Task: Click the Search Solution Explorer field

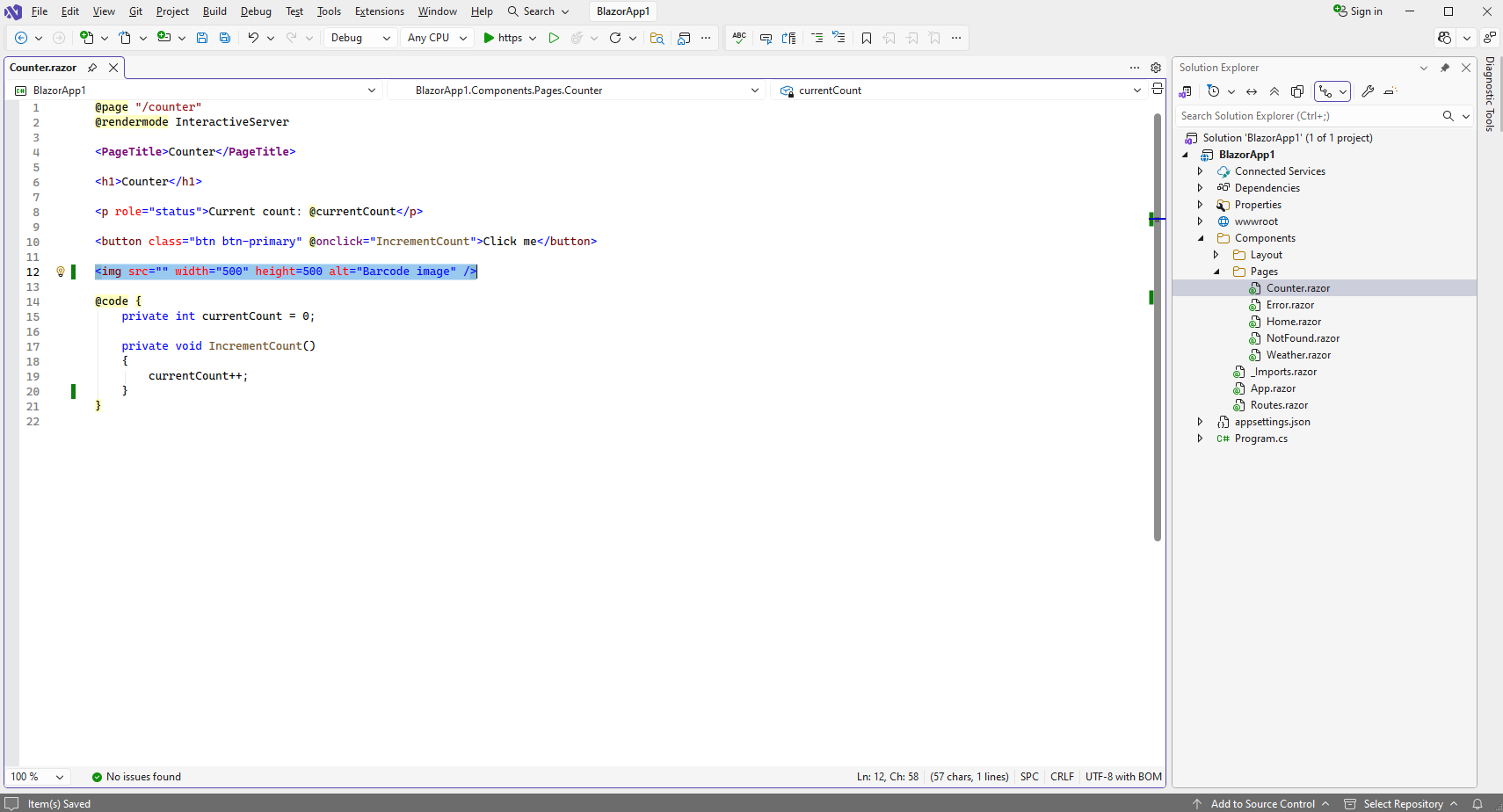Action: pos(1308,116)
